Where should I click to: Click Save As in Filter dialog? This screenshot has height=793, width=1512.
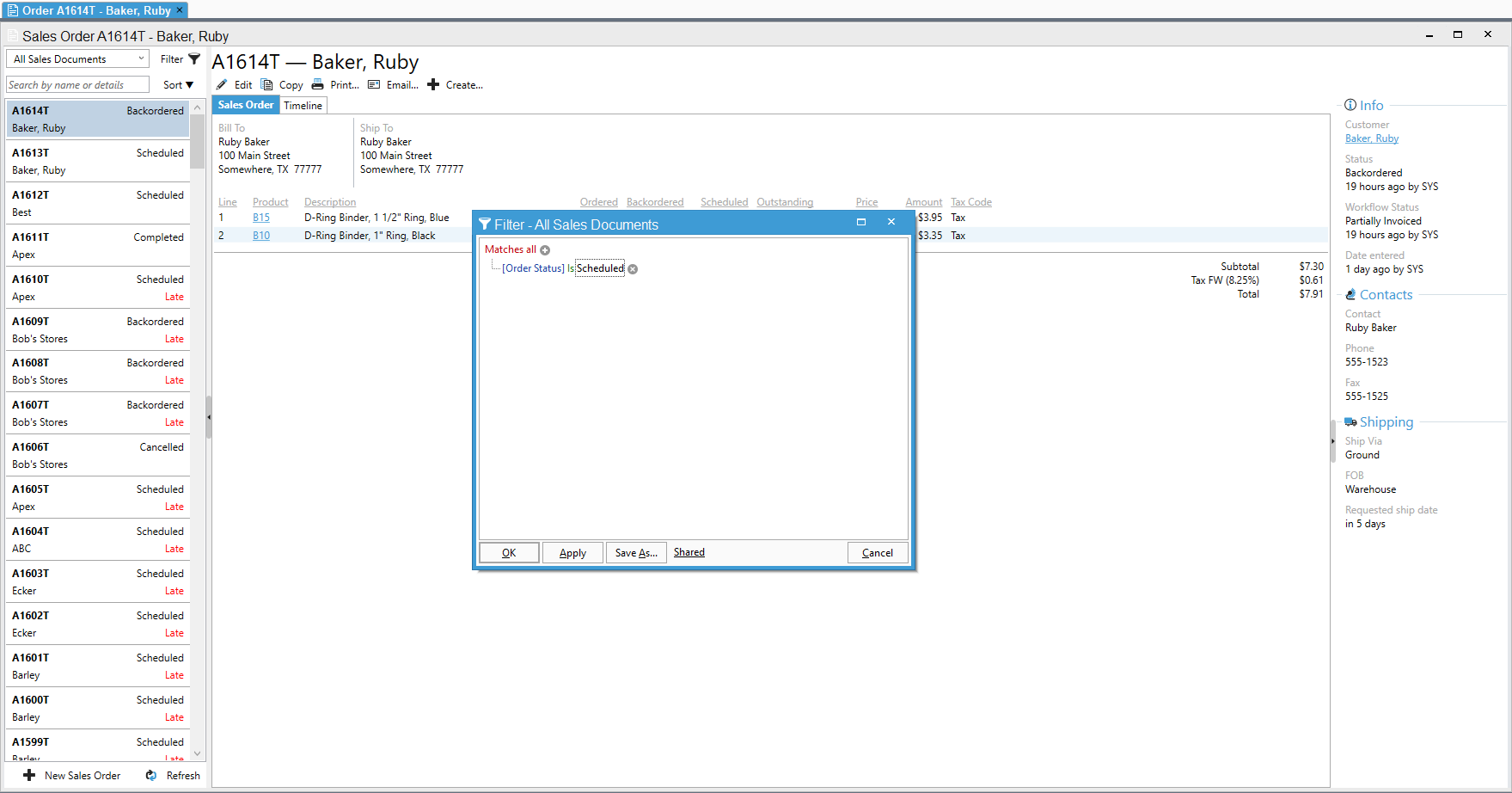click(x=636, y=553)
